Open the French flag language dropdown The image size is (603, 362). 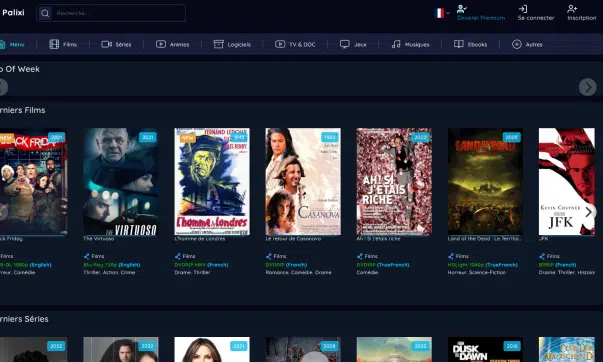click(441, 13)
